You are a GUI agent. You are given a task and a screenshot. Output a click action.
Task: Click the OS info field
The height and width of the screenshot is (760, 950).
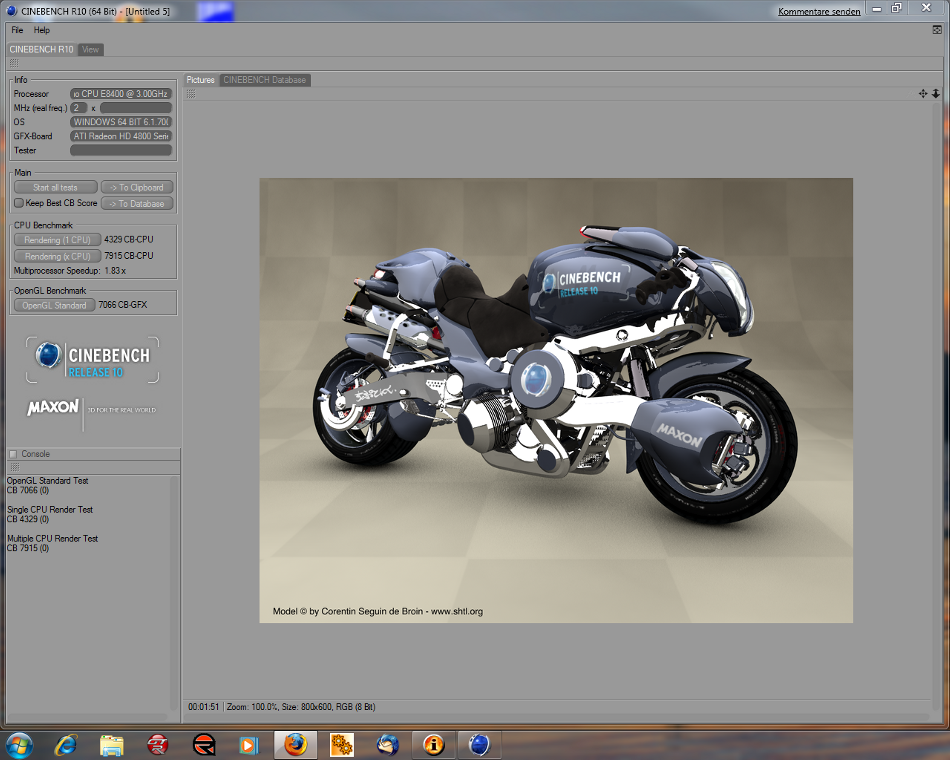coord(121,122)
